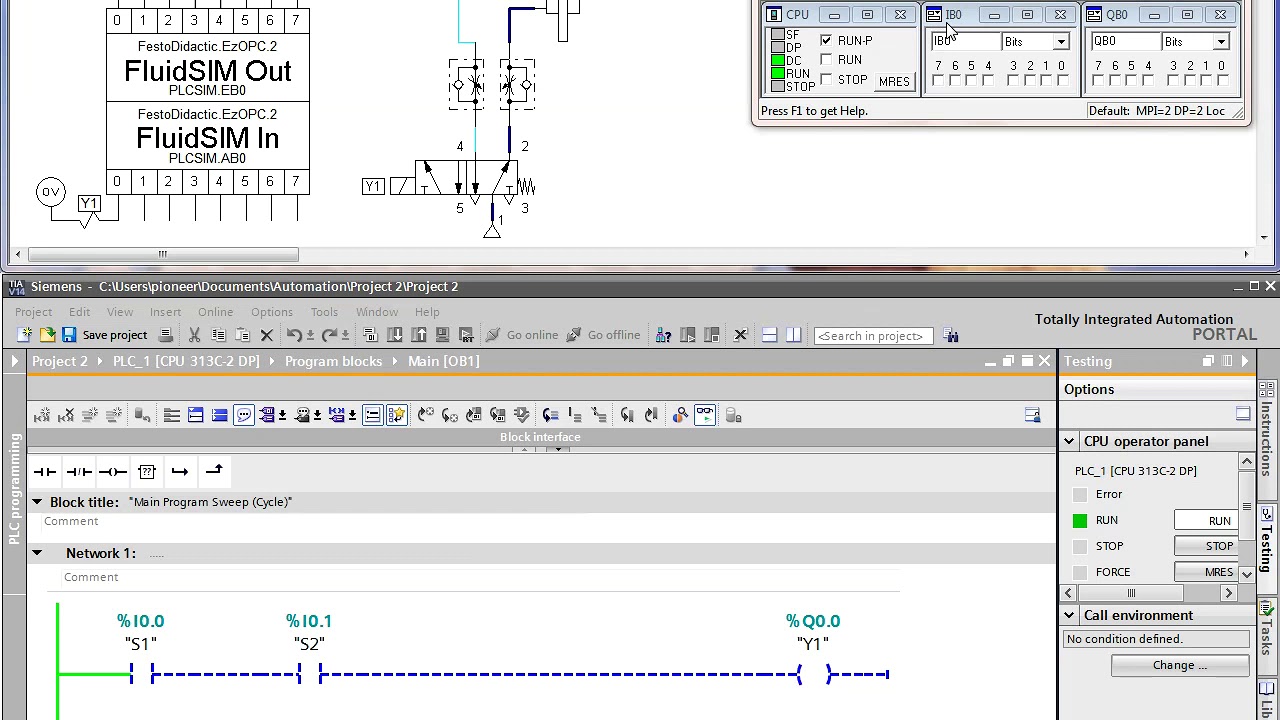This screenshot has height=720, width=1280.
Task: Toggle network comments speech bubble icon
Action: pos(244,415)
